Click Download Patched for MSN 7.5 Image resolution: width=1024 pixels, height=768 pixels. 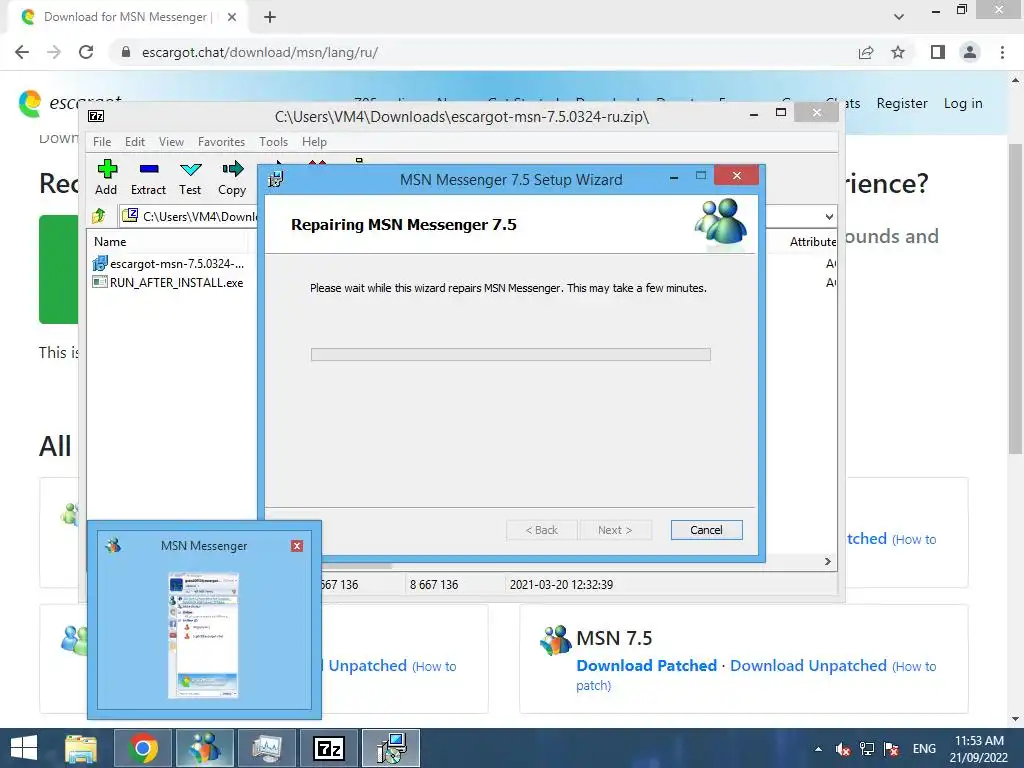coord(647,665)
